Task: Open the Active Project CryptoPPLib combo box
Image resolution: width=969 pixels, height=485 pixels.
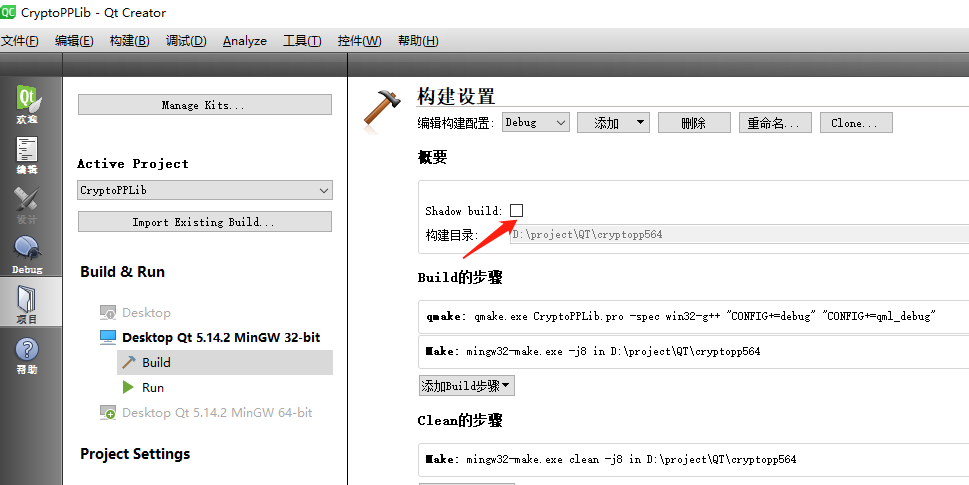Action: tap(205, 190)
